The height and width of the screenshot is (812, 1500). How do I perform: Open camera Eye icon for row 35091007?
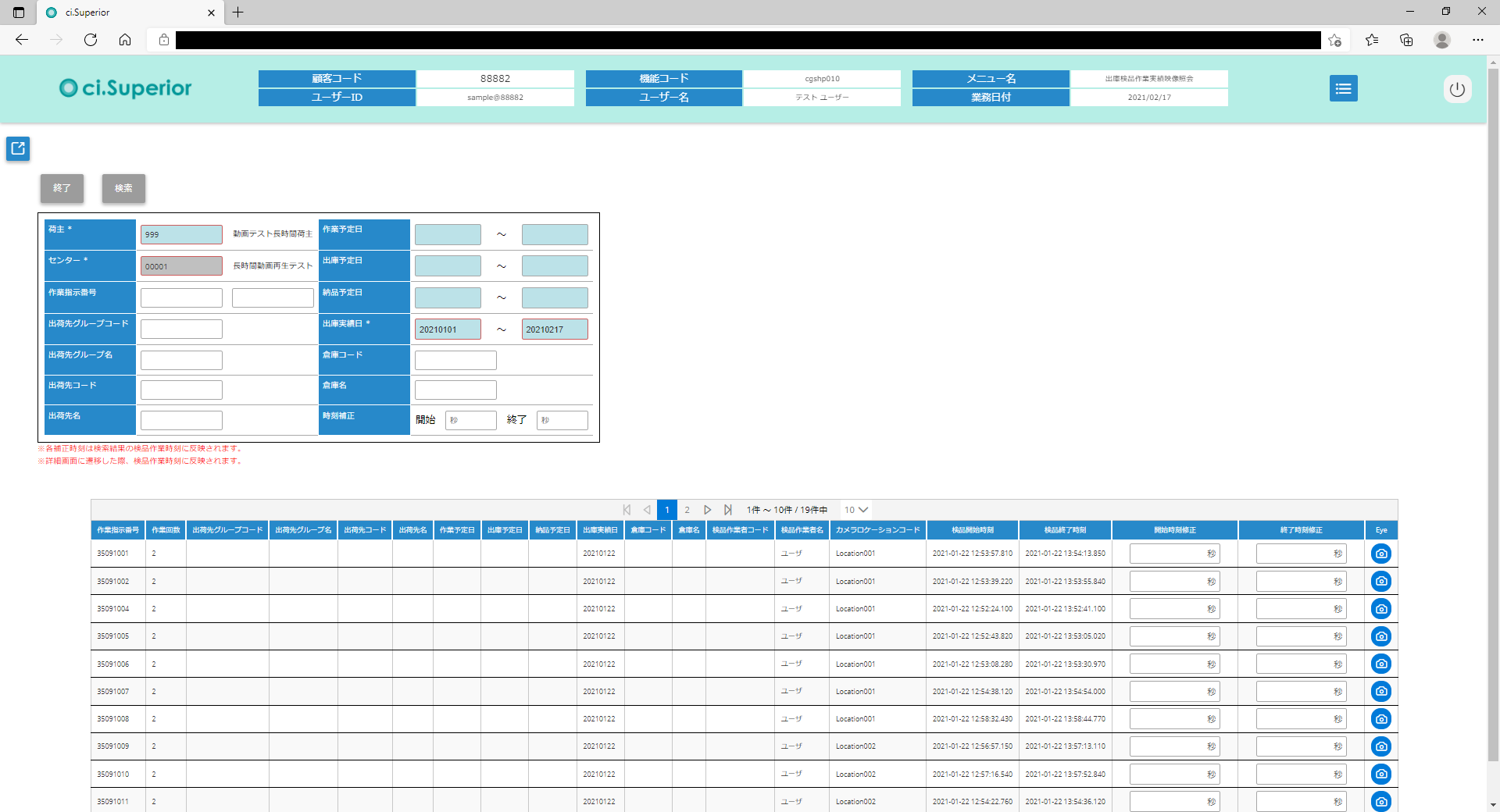coord(1380,691)
